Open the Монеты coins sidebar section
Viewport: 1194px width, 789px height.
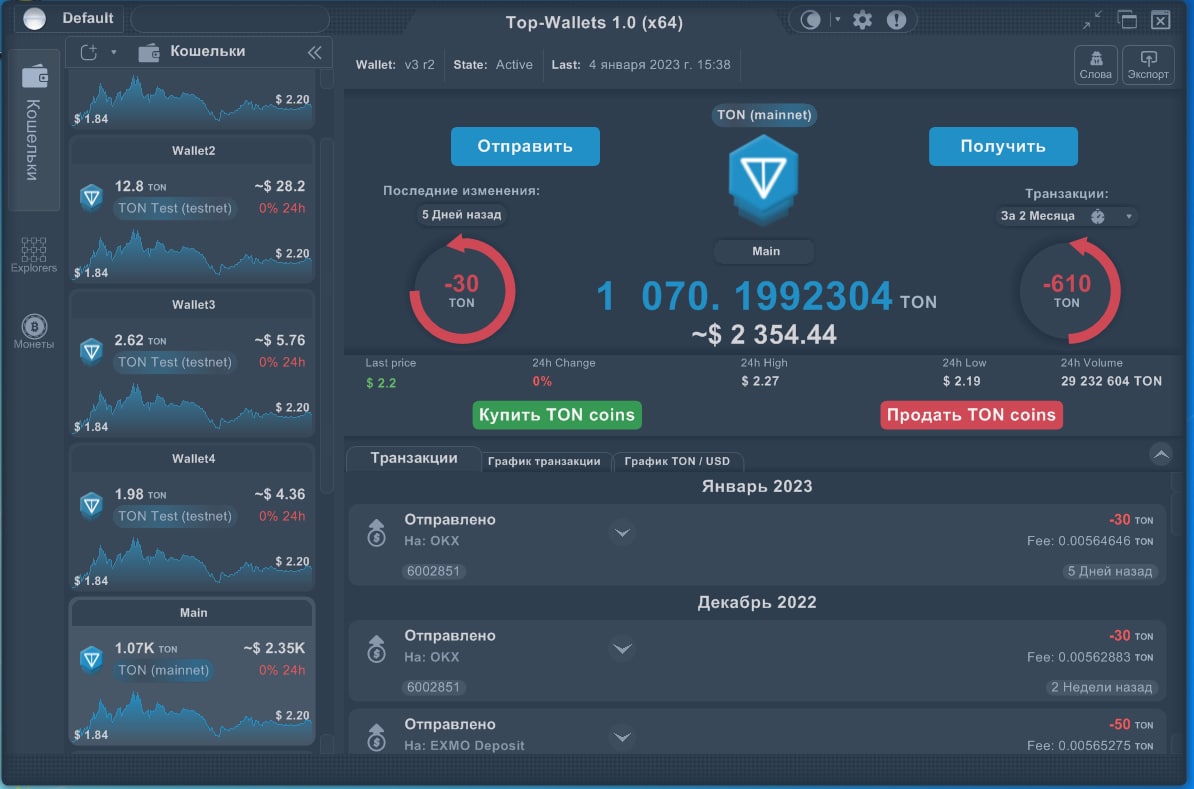(34, 332)
